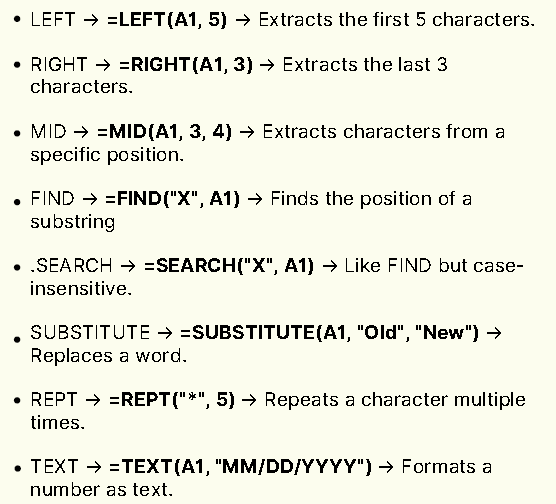Click the plain TEXT function name

[x=54, y=466]
